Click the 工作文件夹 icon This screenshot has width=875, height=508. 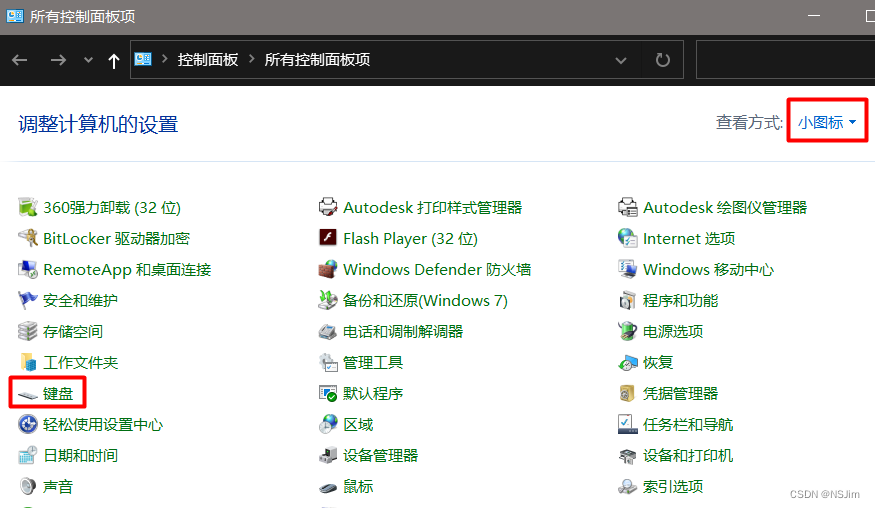click(27, 362)
